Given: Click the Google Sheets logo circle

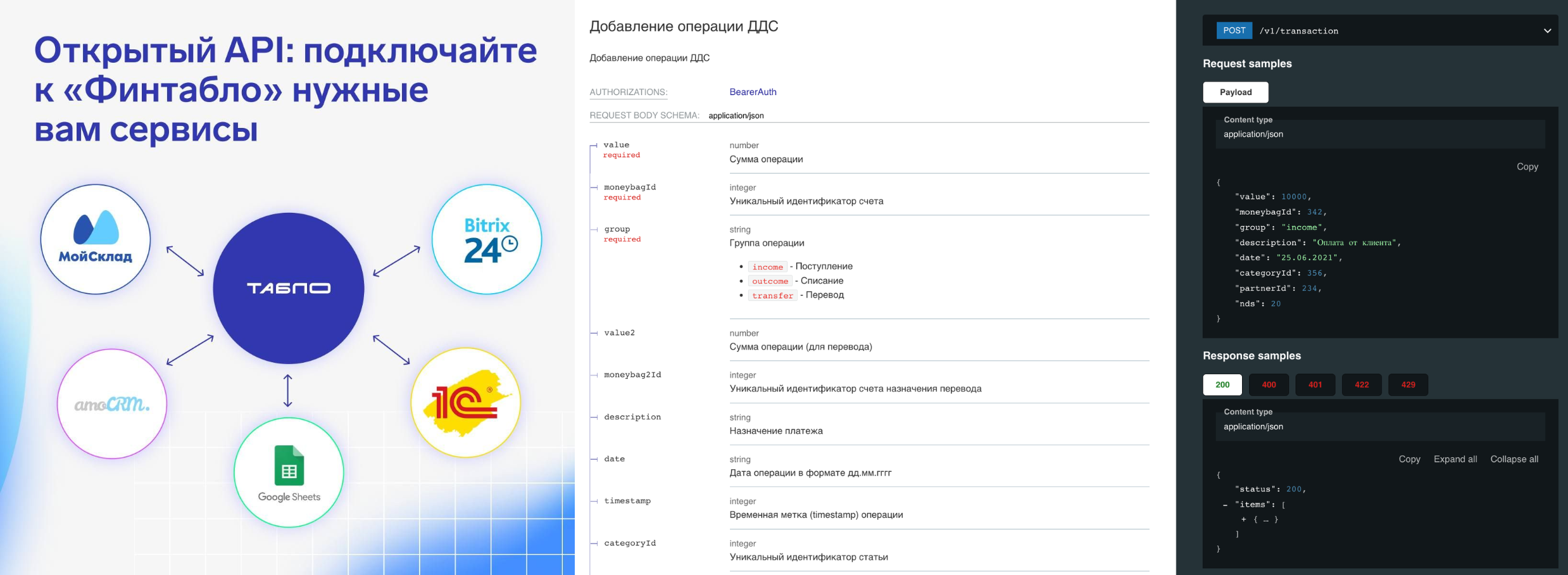Looking at the screenshot, I should click(289, 472).
